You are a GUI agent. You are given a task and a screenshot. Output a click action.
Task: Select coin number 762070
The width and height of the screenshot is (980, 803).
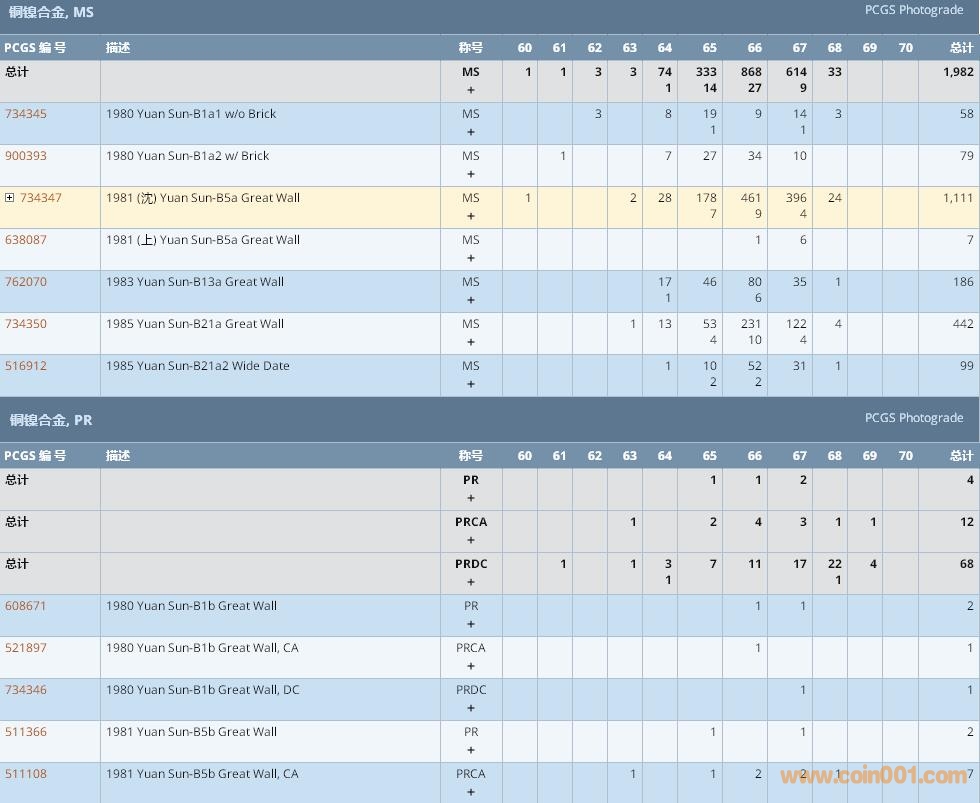tap(26, 282)
